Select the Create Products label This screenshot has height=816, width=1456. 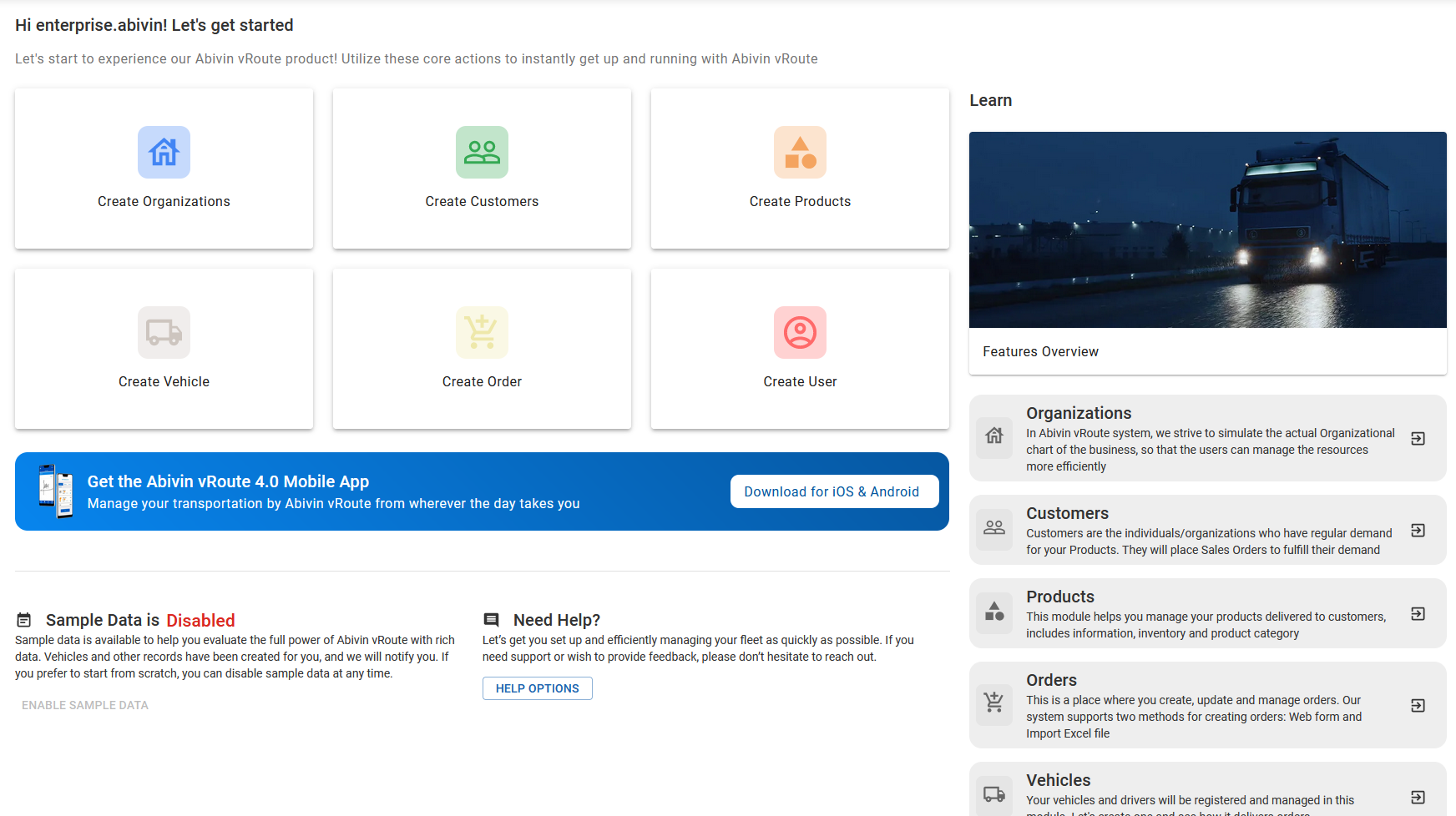[x=800, y=201]
